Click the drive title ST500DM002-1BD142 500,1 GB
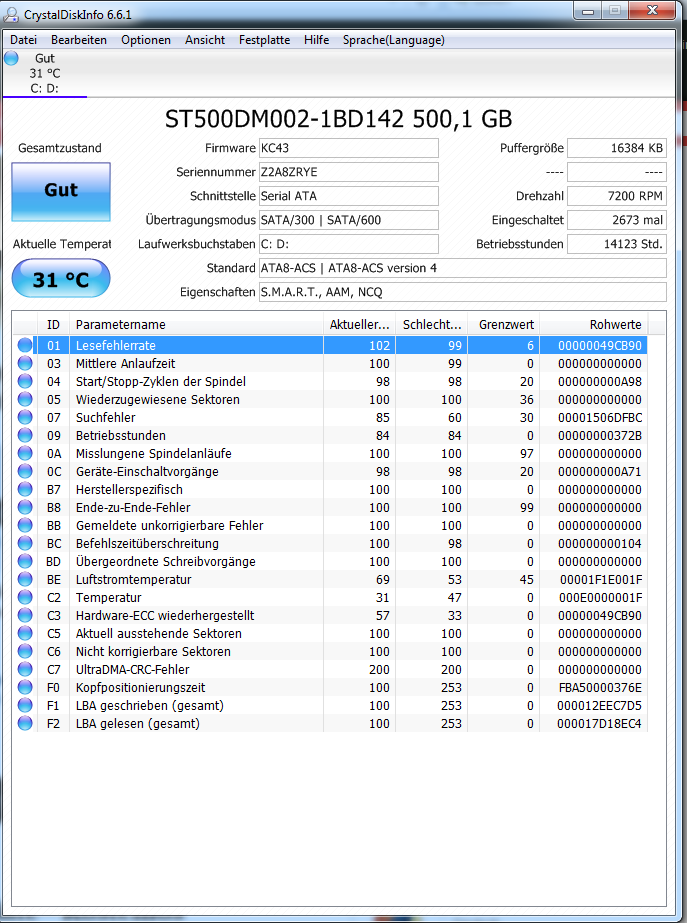Image resolution: width=687 pixels, height=923 pixels. pyautogui.click(x=338, y=119)
